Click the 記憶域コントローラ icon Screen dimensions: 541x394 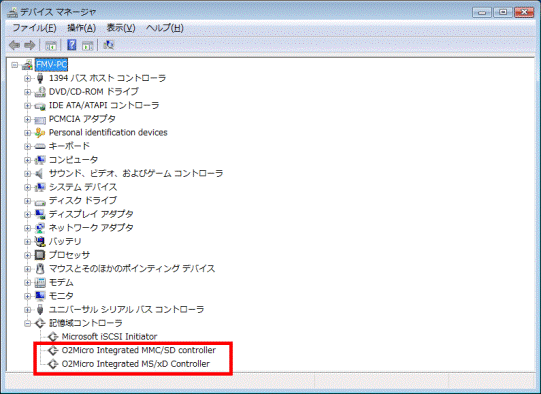40,323
